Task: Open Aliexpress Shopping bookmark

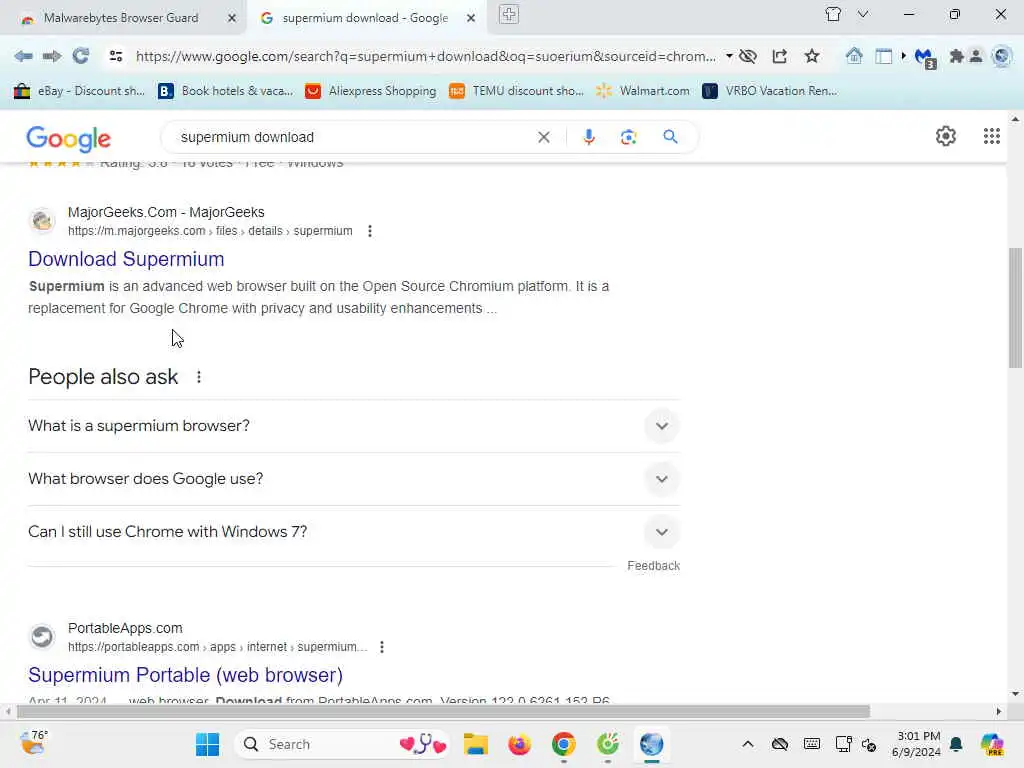Action: 370,91
